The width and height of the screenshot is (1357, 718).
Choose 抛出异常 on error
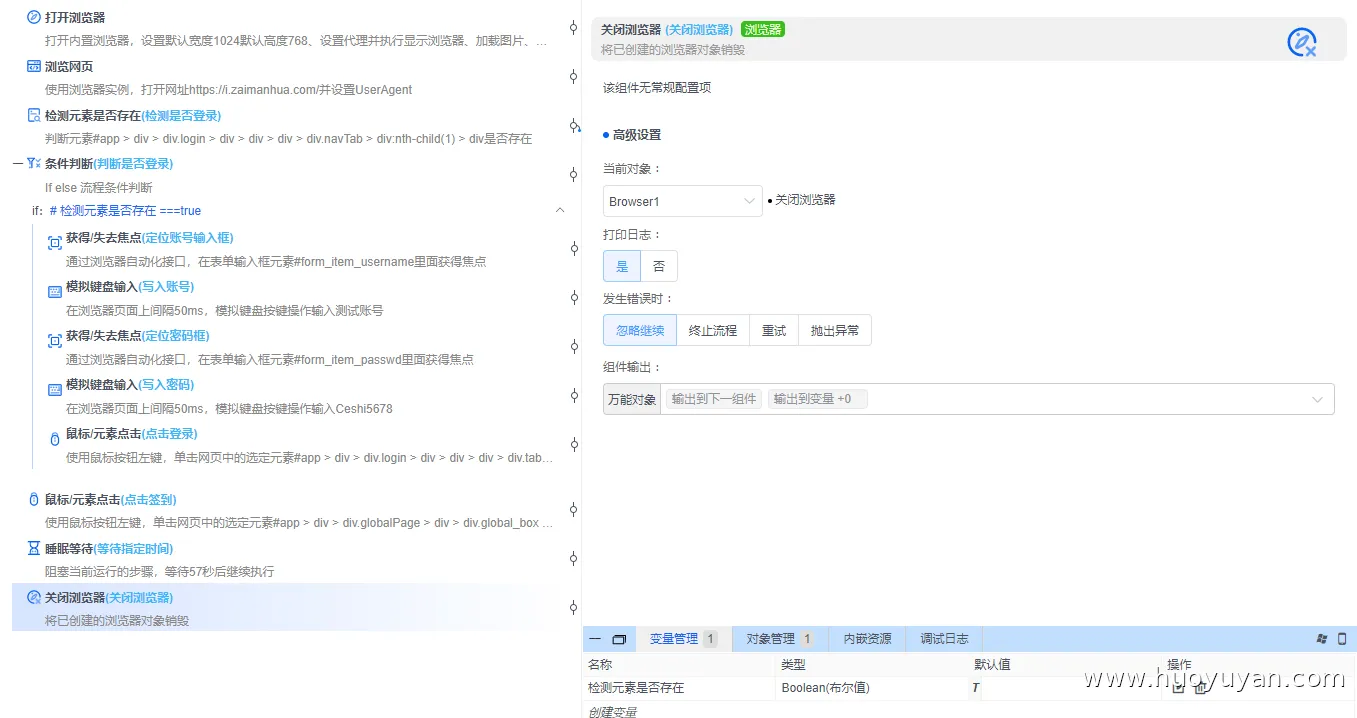[835, 330]
